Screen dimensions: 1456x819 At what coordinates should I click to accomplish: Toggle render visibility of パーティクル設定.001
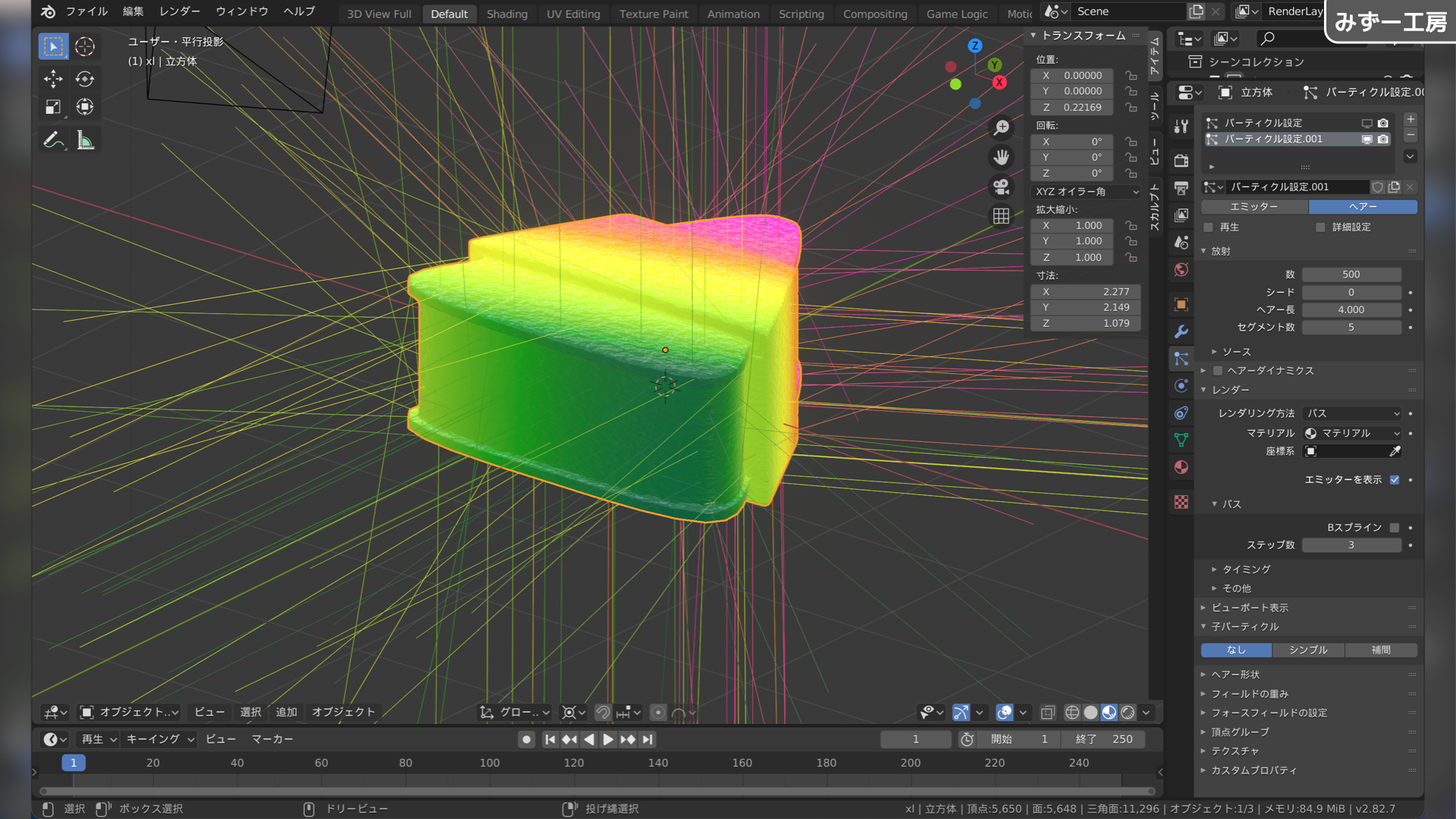pyautogui.click(x=1383, y=140)
